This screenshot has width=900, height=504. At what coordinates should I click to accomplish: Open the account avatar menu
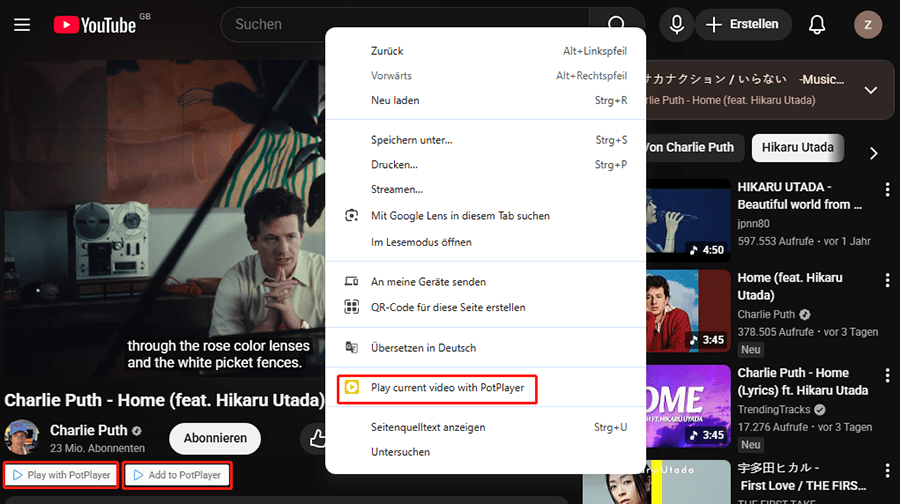[x=867, y=25]
